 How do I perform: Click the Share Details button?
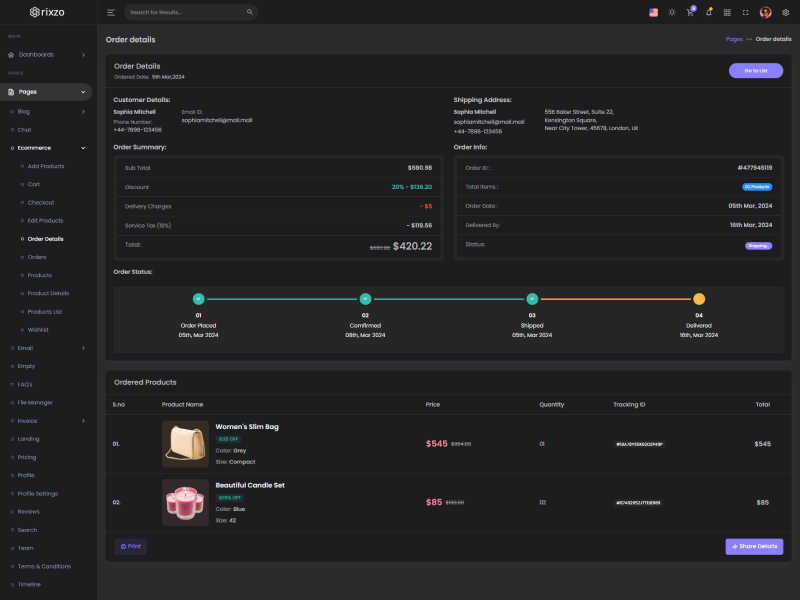coord(754,547)
